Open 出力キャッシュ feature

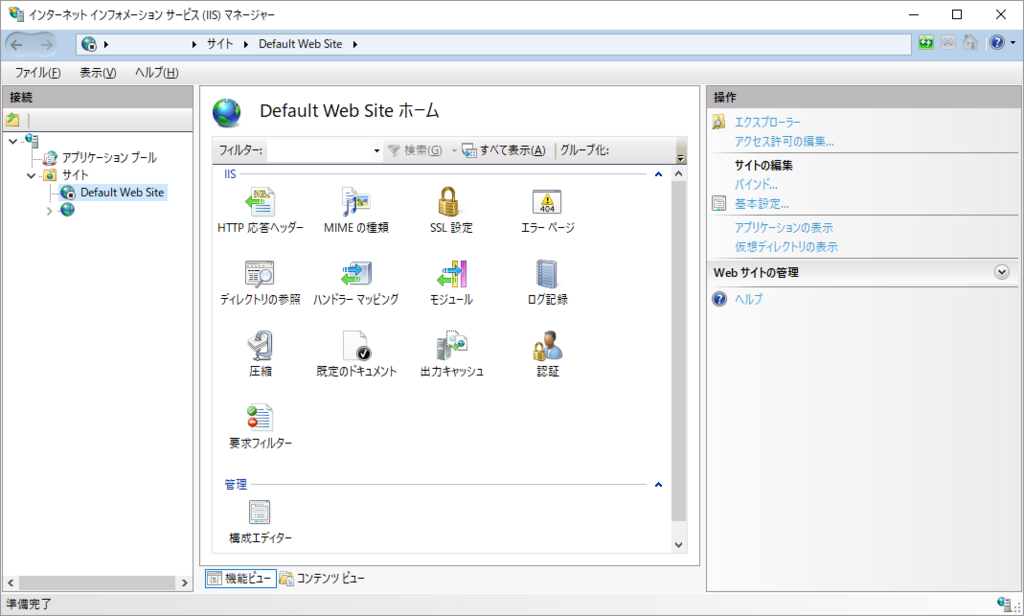451,354
